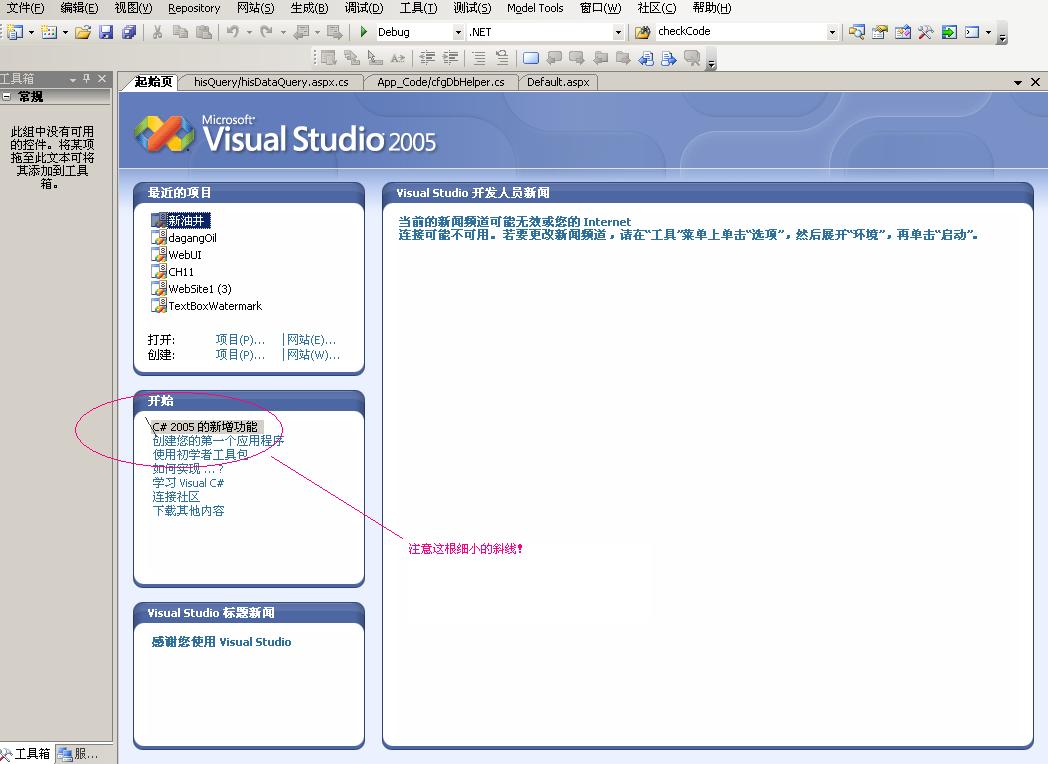This screenshot has width=1048, height=764.
Task: Open Solution Explorer from the toolbar icon
Action: click(x=857, y=32)
